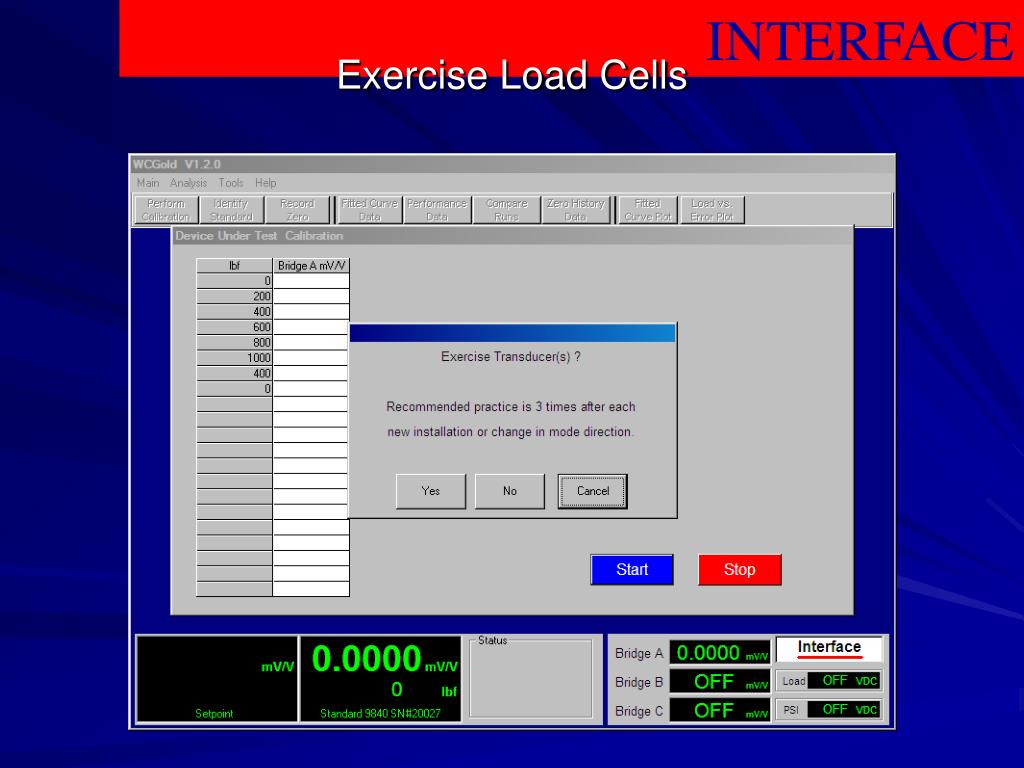Screen dimensions: 1024x768
Task: Click the Status box
Action: pos(531,679)
